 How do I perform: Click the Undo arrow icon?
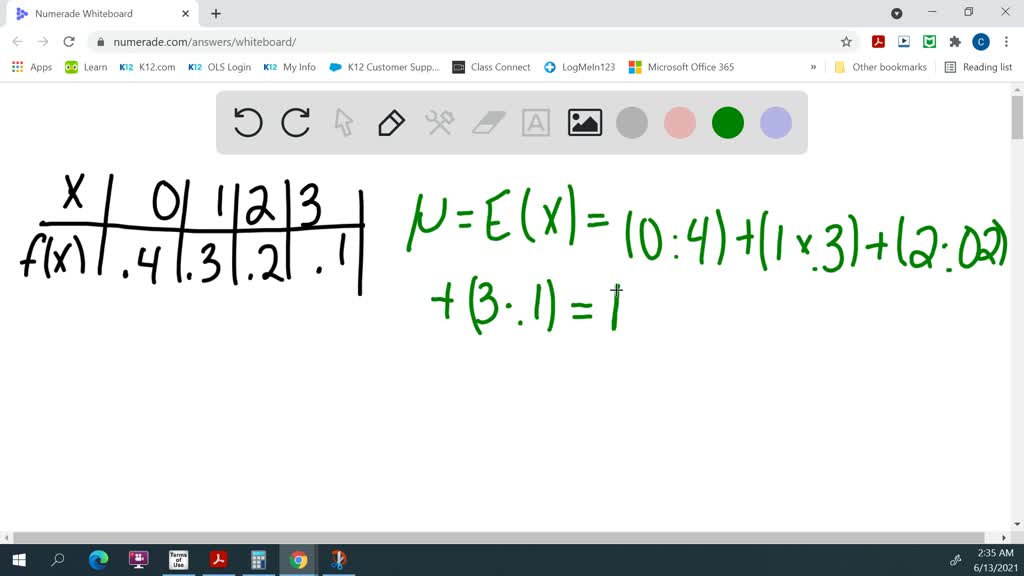coord(247,122)
